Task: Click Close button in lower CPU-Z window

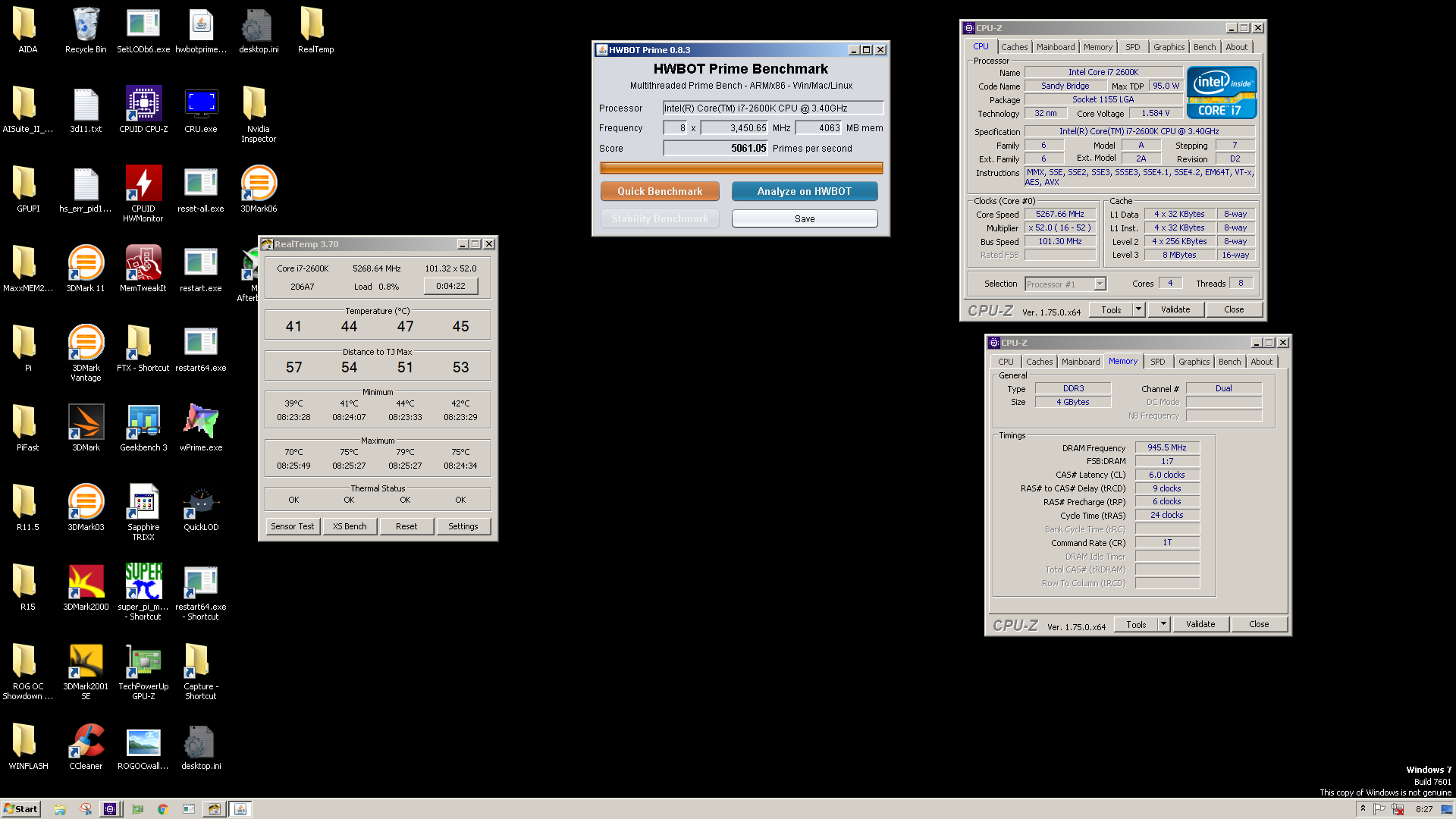Action: pos(1259,624)
